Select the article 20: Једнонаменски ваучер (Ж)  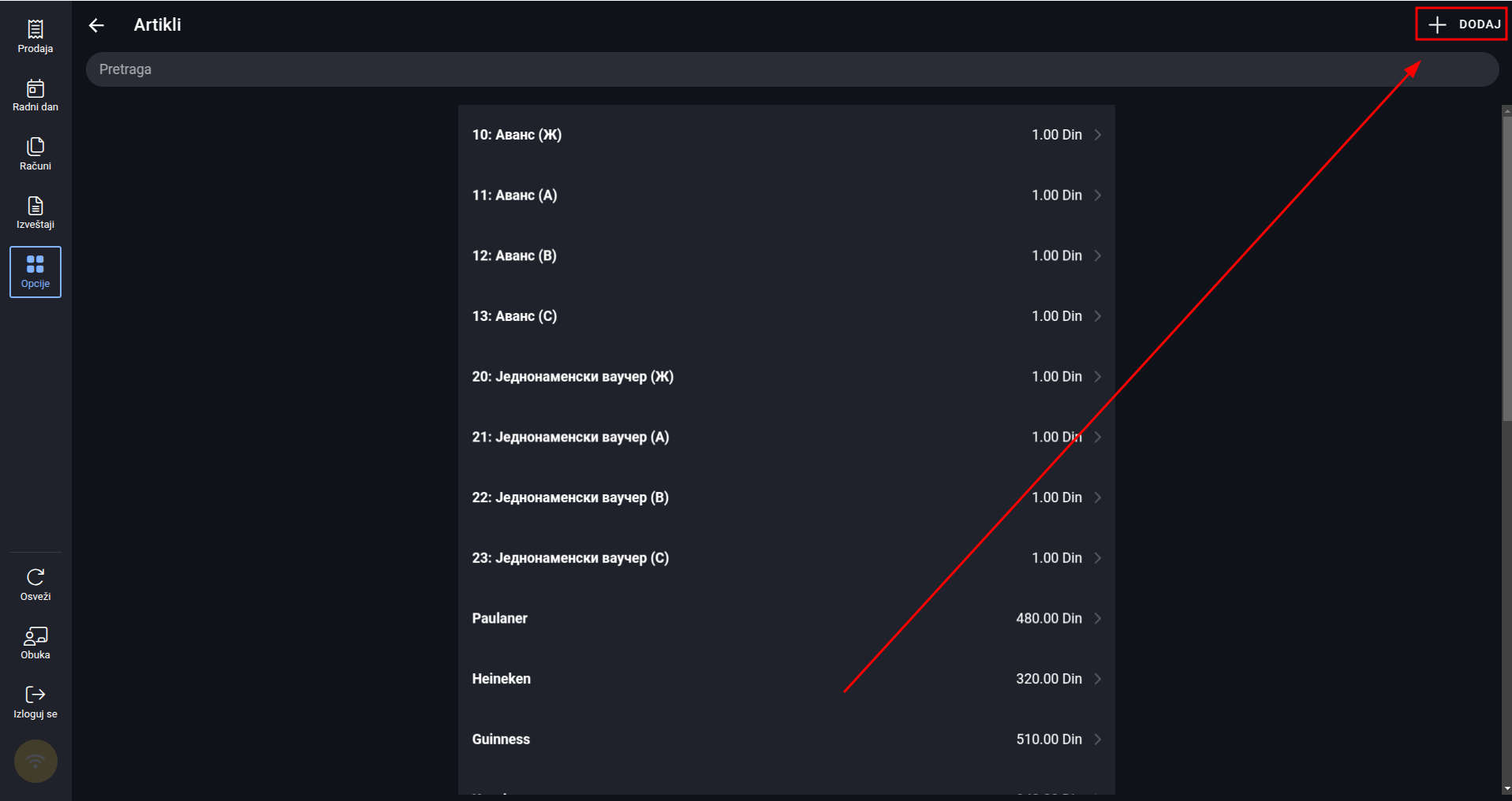point(573,377)
